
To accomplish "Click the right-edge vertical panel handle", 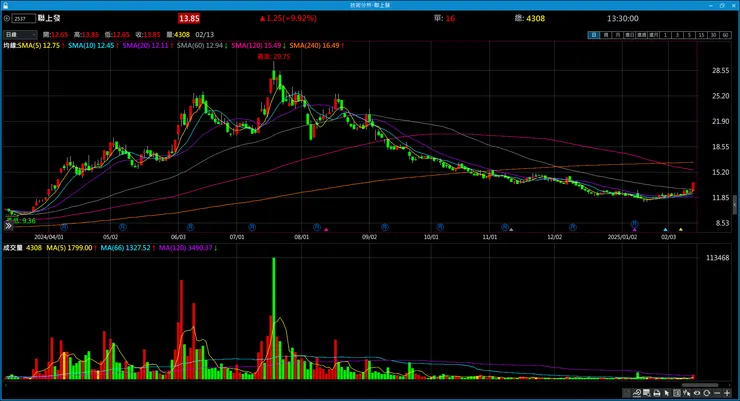I will [x=734, y=204].
